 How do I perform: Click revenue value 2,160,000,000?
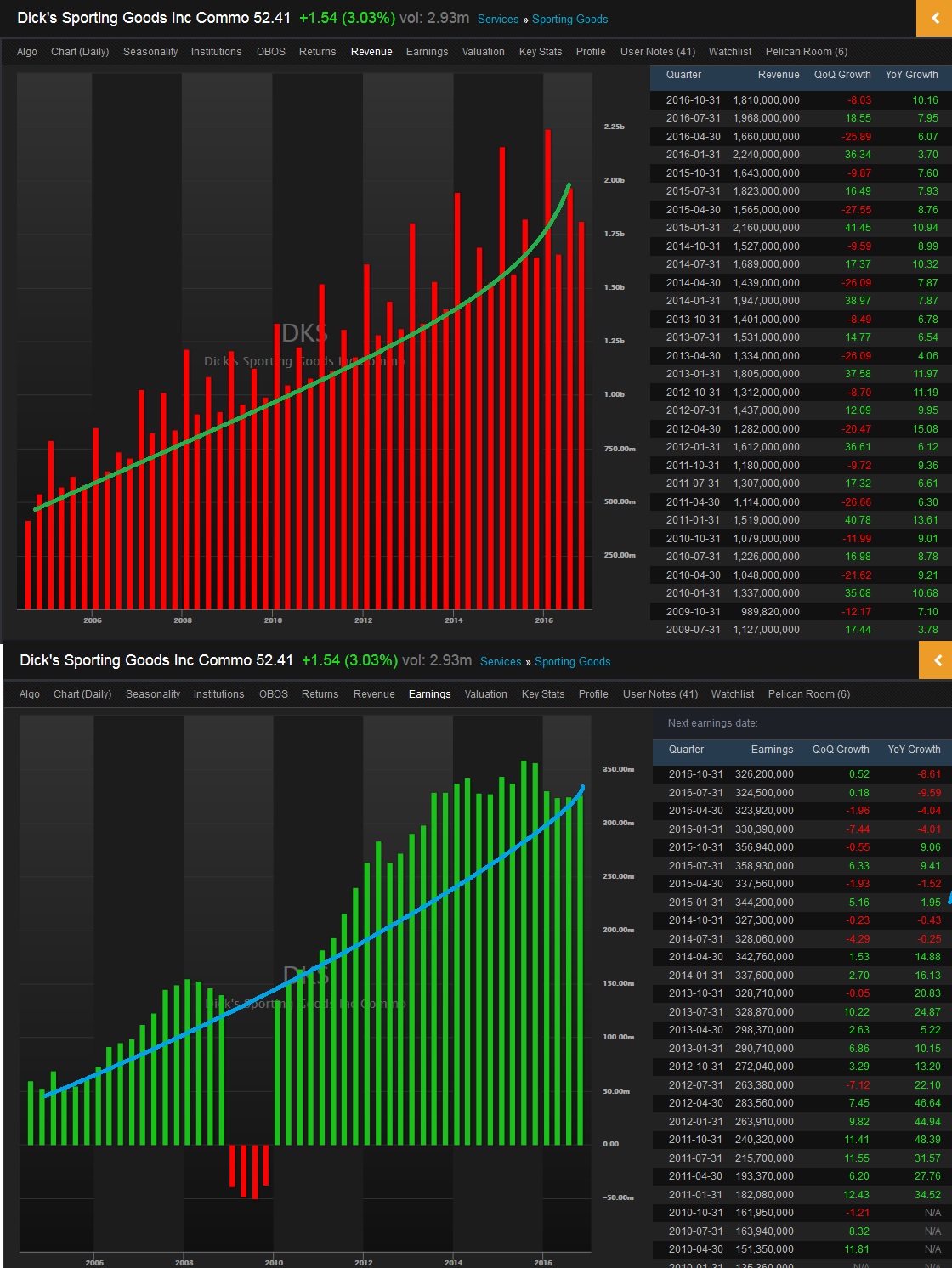(766, 228)
